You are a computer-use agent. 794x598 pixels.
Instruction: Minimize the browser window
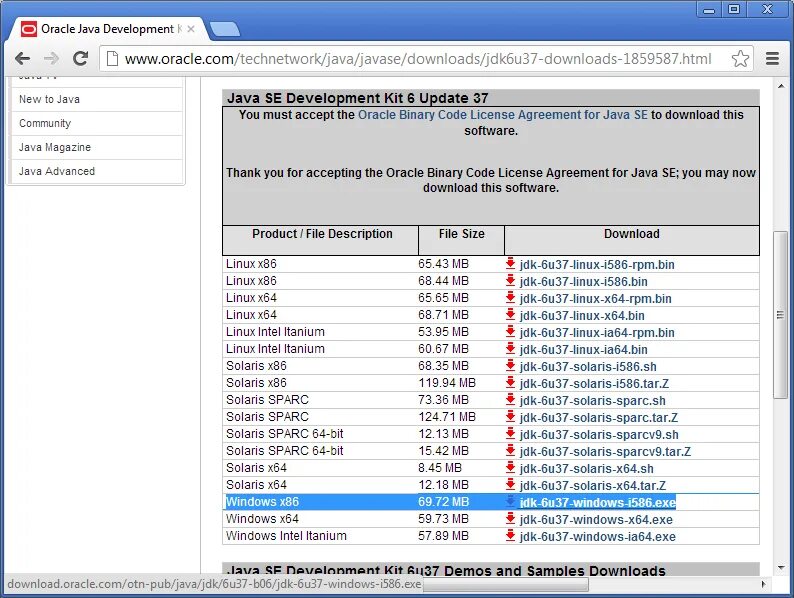point(709,9)
